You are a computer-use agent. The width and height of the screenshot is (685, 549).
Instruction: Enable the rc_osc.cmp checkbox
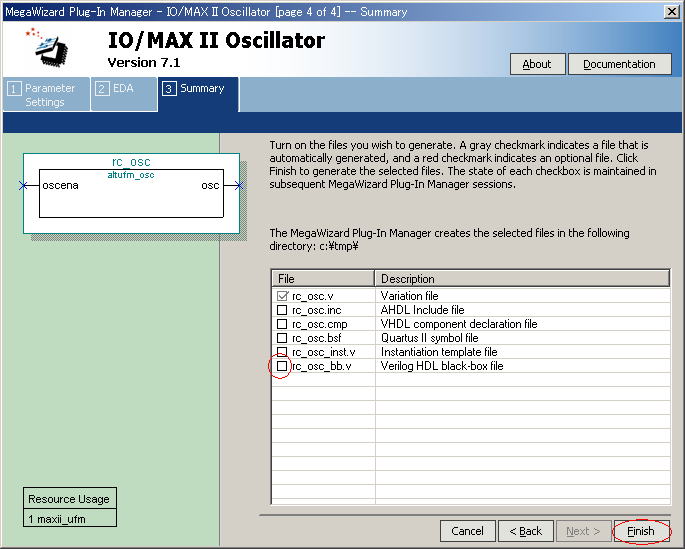pos(282,324)
